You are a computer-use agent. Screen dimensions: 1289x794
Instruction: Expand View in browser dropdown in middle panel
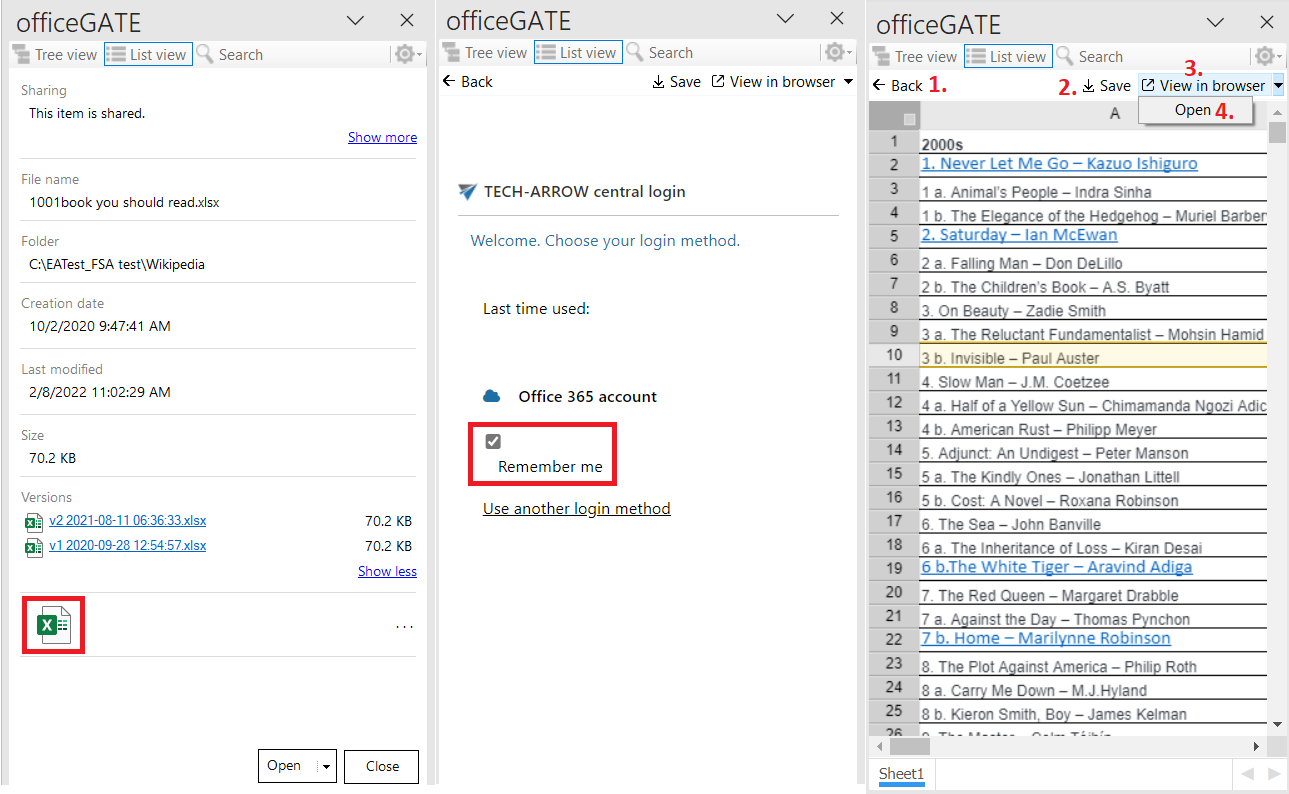(x=849, y=82)
